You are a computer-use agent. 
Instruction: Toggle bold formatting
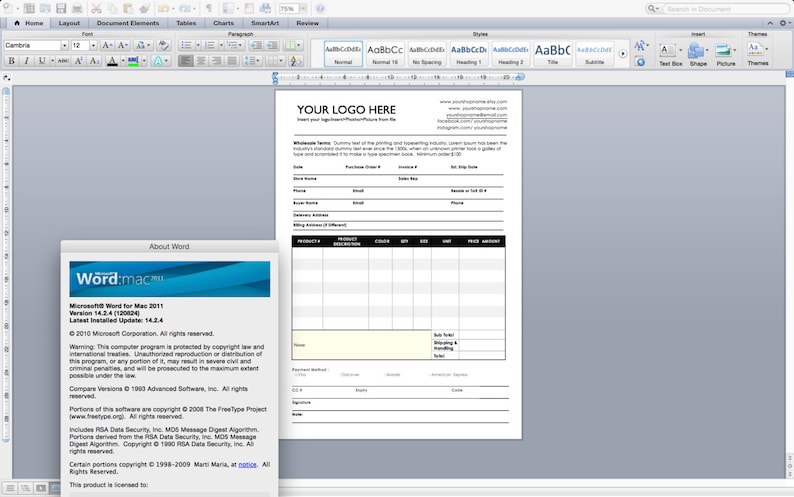click(x=11, y=61)
